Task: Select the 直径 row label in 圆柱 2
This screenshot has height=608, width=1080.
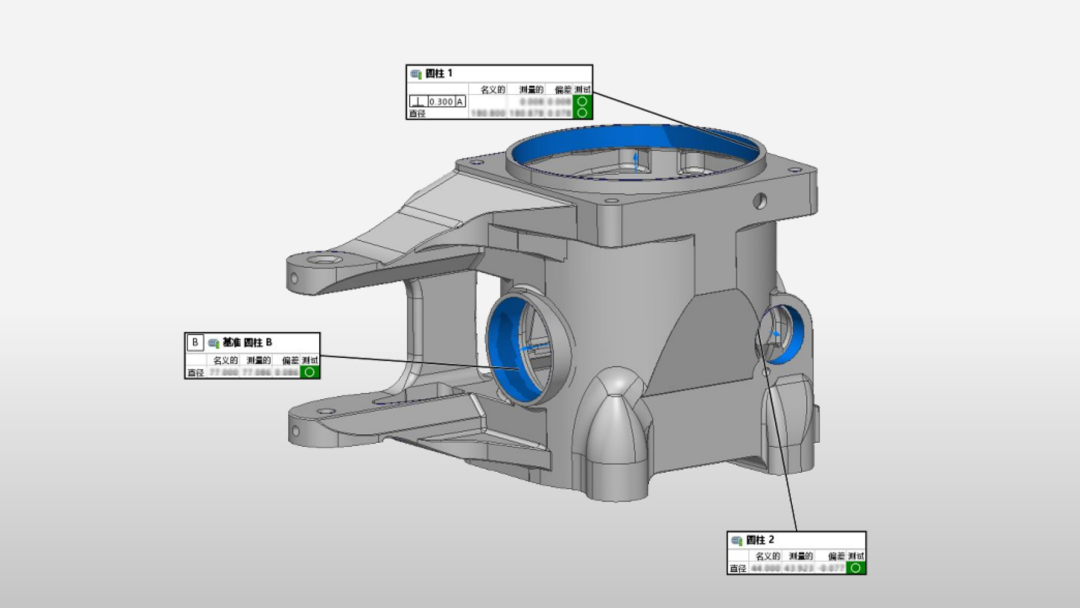Action: coord(738,568)
